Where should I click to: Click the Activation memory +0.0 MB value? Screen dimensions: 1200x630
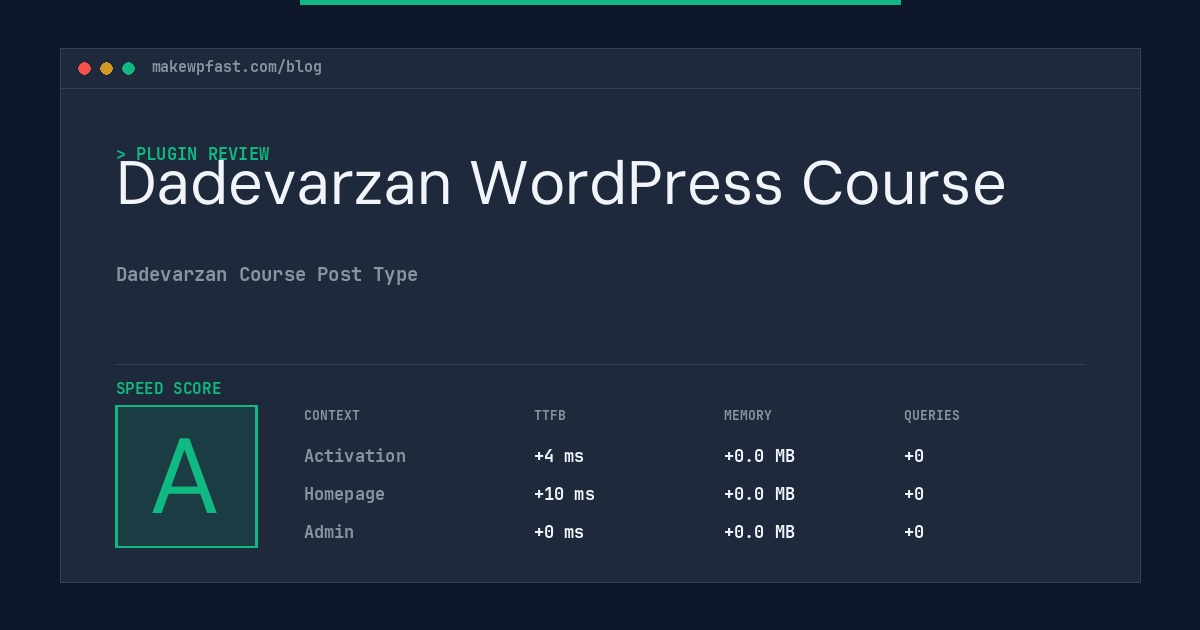pos(759,456)
